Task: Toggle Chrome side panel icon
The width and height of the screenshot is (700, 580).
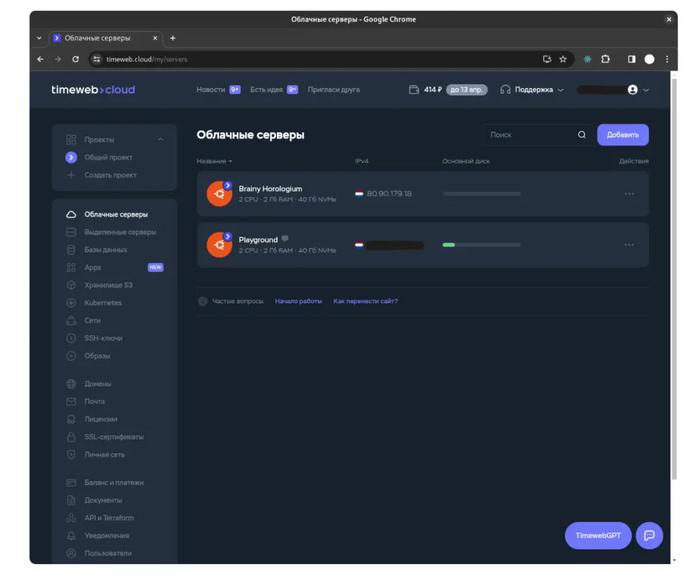Action: 631,59
